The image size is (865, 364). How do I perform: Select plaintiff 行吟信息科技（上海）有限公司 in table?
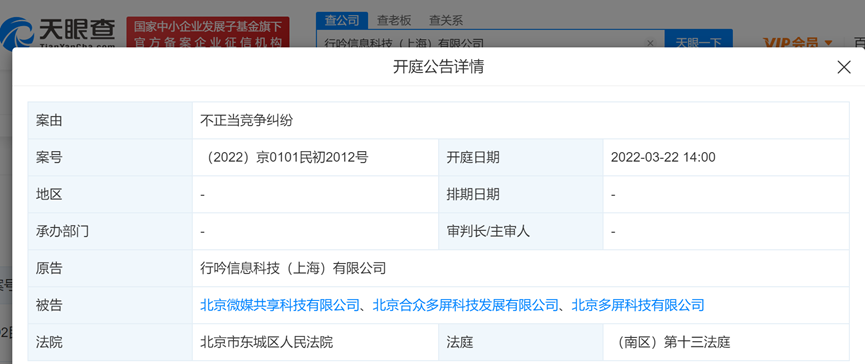click(x=293, y=269)
